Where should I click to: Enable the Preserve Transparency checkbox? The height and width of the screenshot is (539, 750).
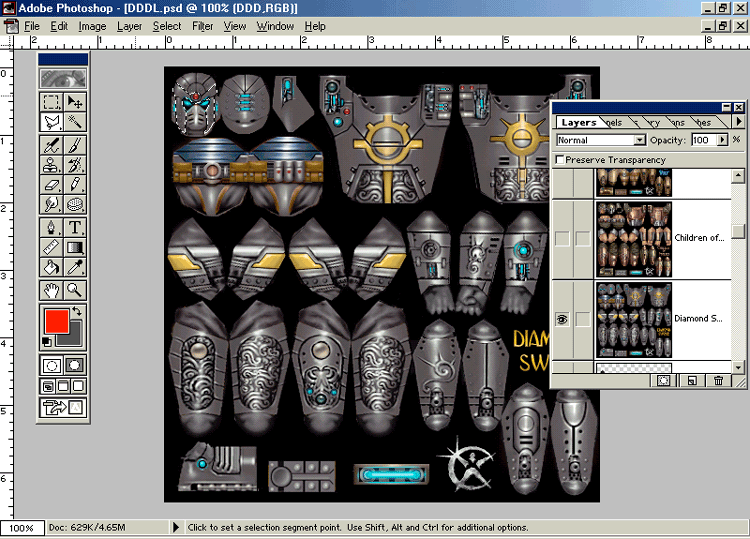click(x=560, y=160)
